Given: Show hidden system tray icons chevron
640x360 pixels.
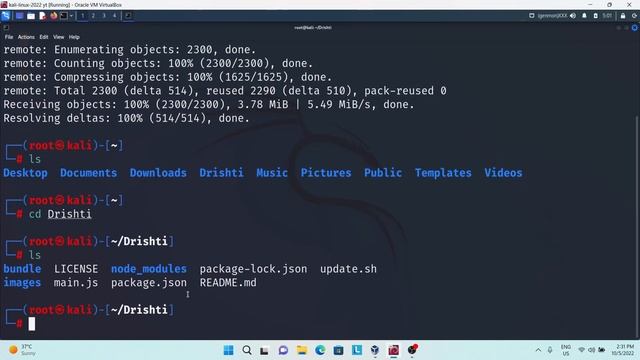Looking at the screenshot, I should tap(538, 350).
